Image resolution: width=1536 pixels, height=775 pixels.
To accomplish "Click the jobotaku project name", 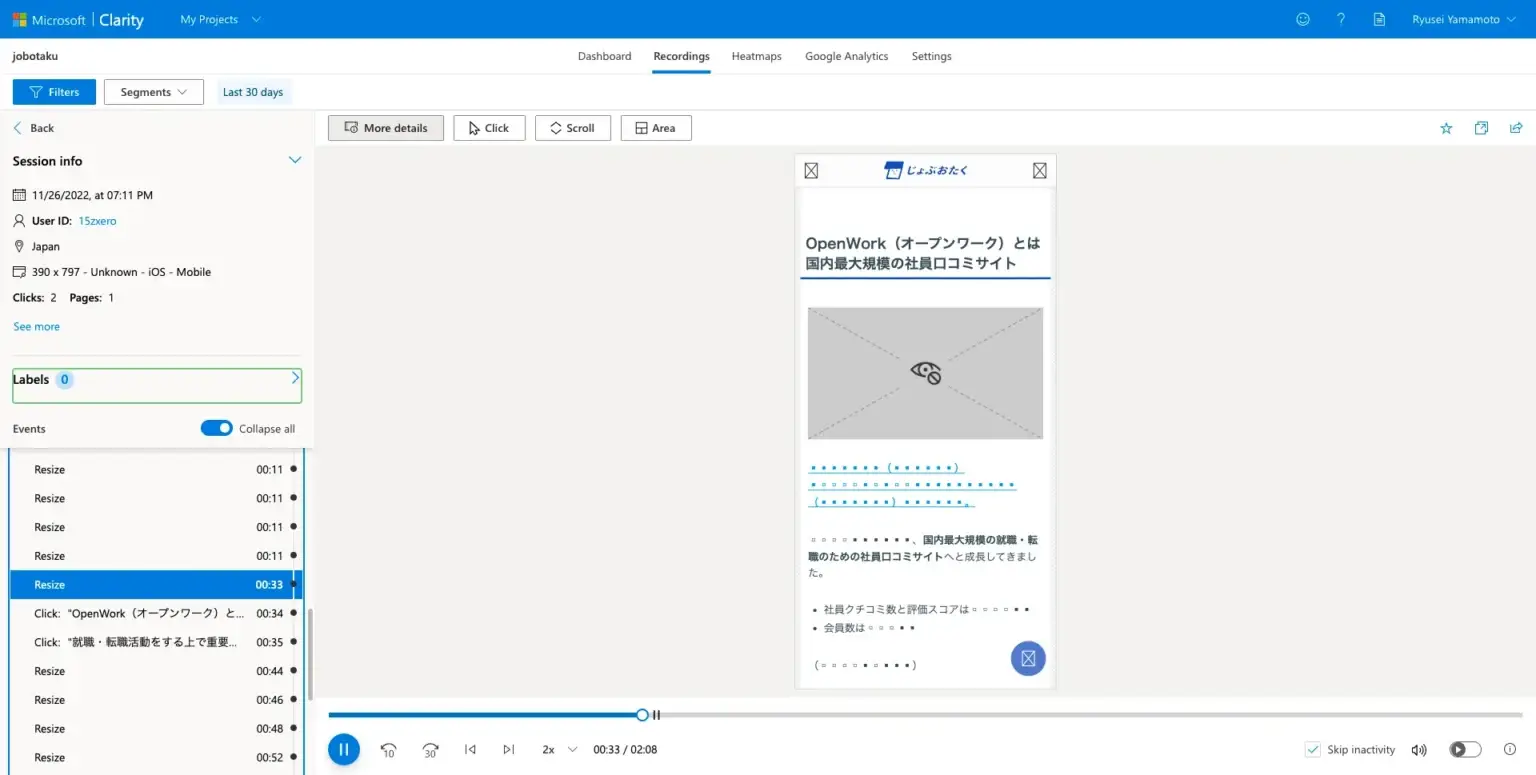I will (35, 56).
